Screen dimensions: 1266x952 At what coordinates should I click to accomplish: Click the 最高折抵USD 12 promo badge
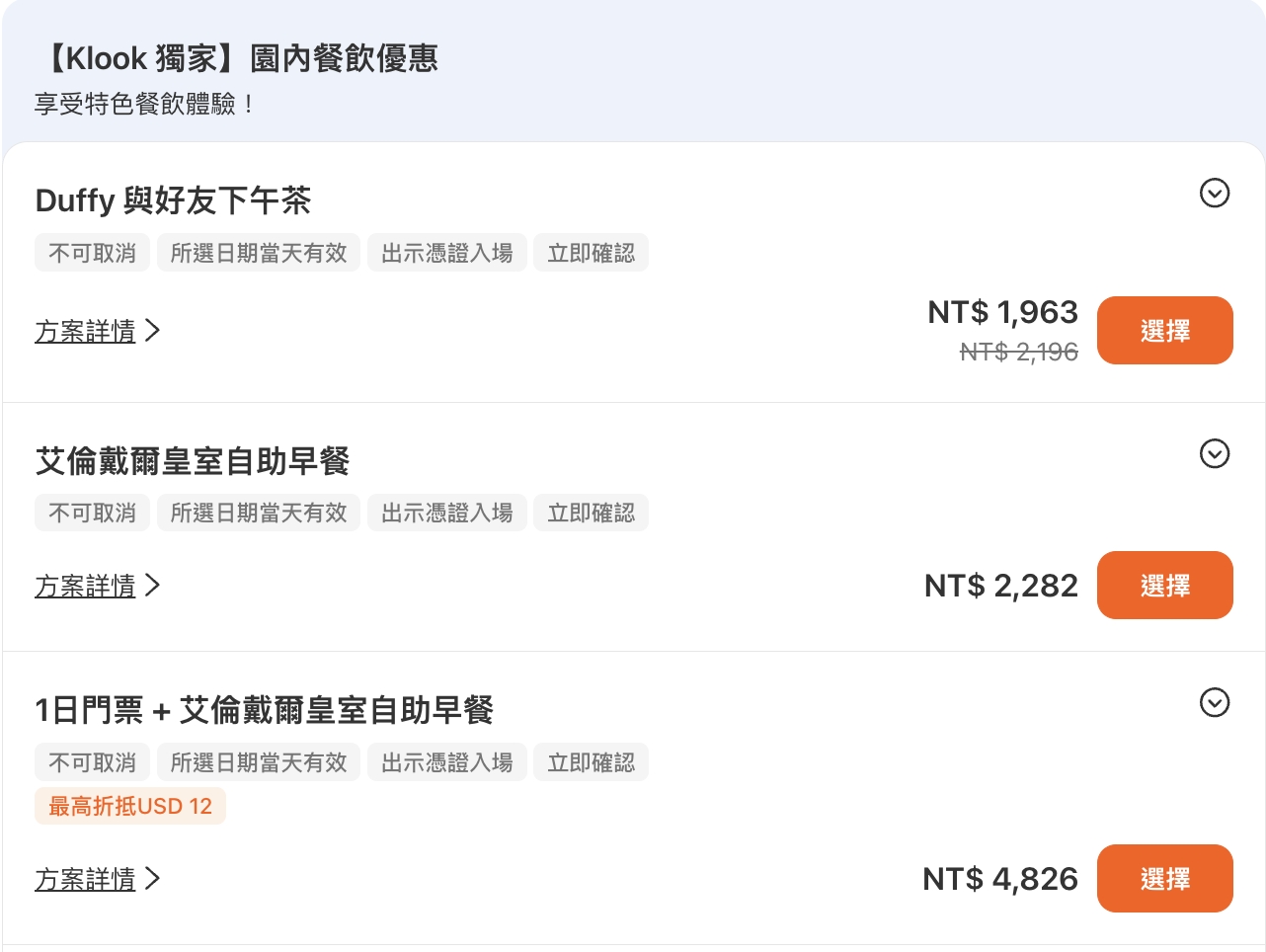pos(129,806)
